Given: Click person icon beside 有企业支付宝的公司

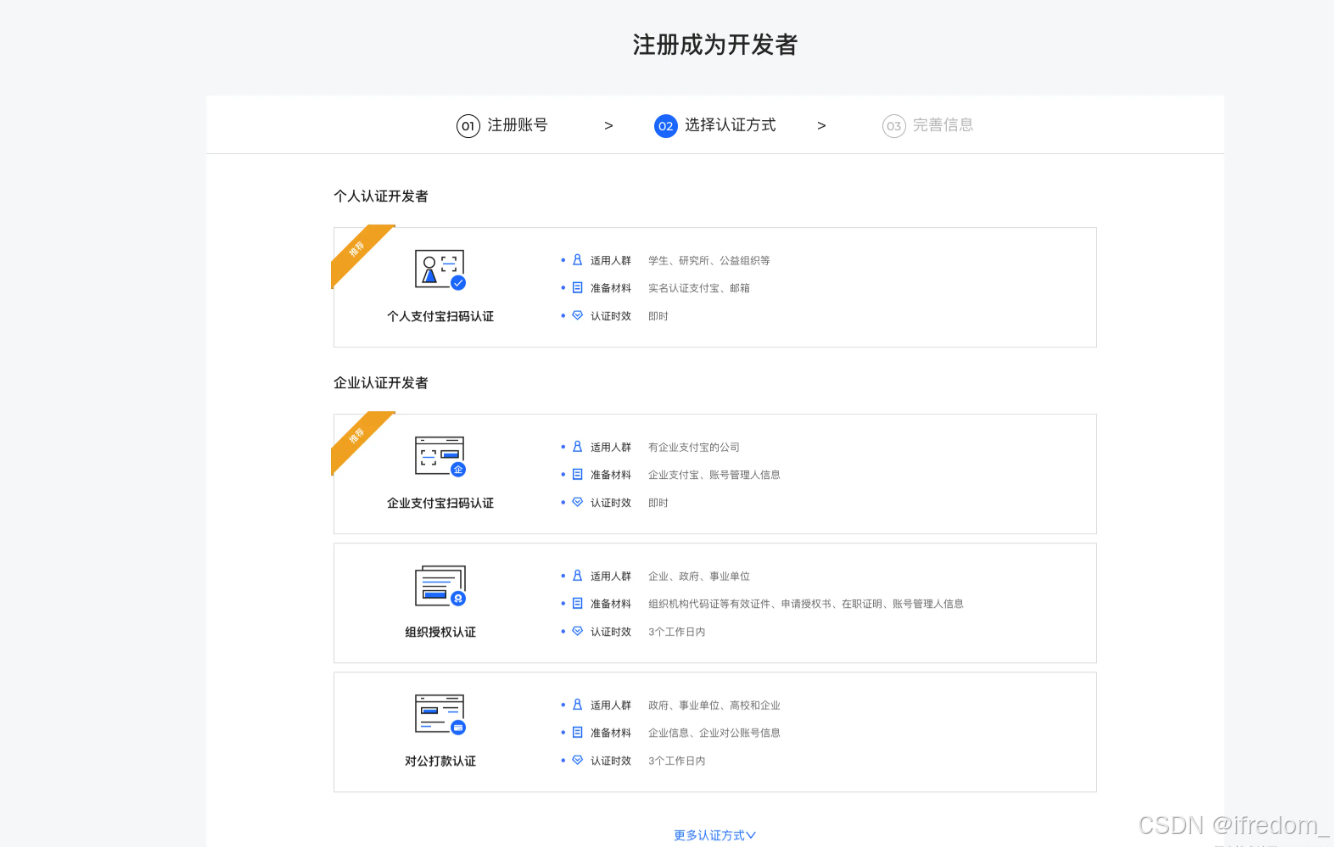Looking at the screenshot, I should tap(577, 447).
